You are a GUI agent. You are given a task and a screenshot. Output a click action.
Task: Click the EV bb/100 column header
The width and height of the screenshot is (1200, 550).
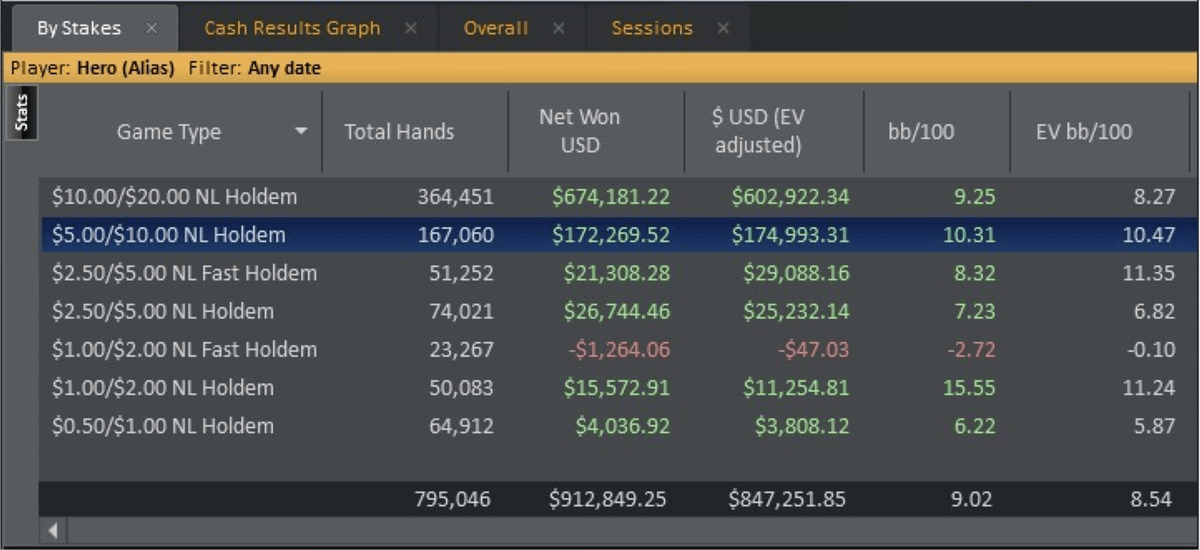point(1084,132)
